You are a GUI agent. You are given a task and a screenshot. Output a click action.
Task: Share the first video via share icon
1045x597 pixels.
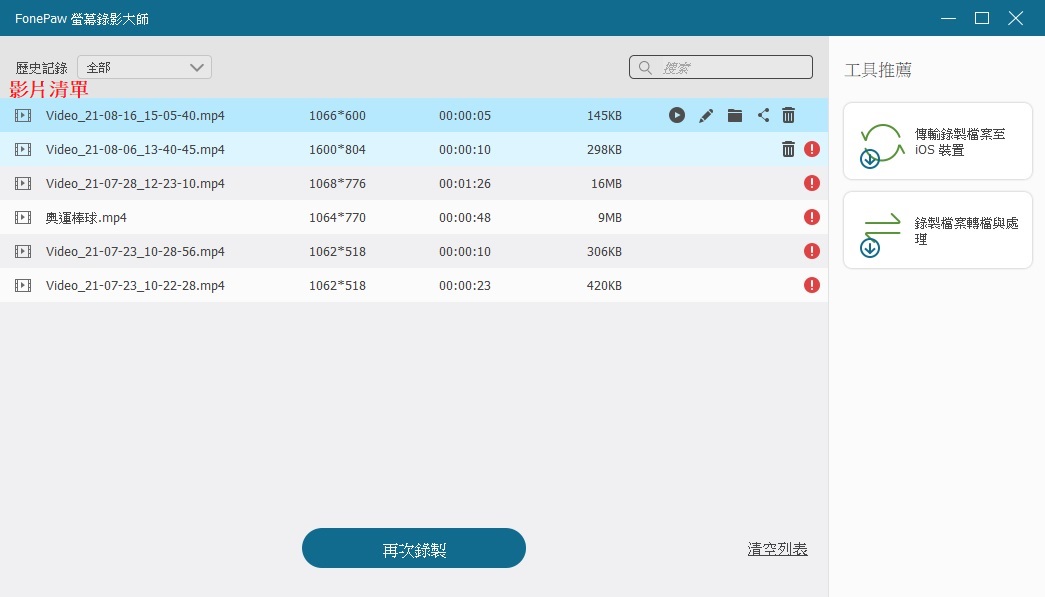pyautogui.click(x=764, y=116)
